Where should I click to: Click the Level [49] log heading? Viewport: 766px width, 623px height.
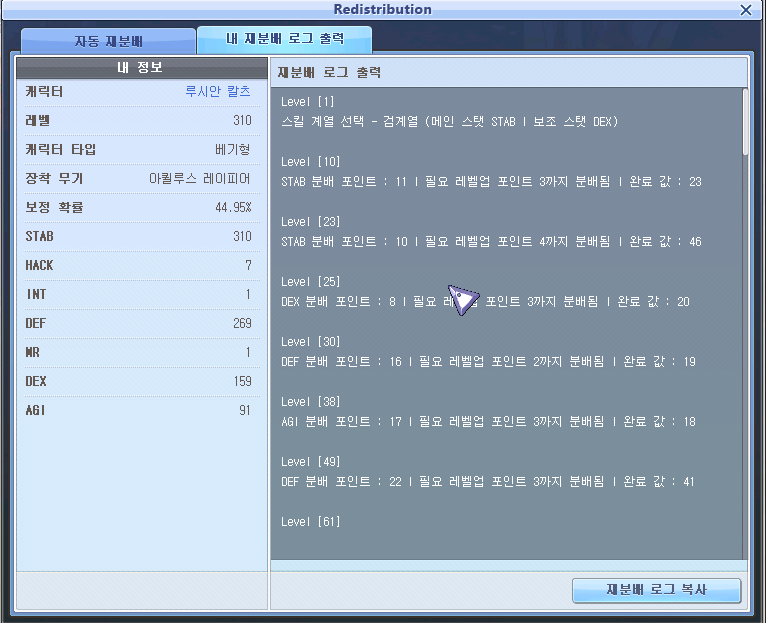point(311,462)
